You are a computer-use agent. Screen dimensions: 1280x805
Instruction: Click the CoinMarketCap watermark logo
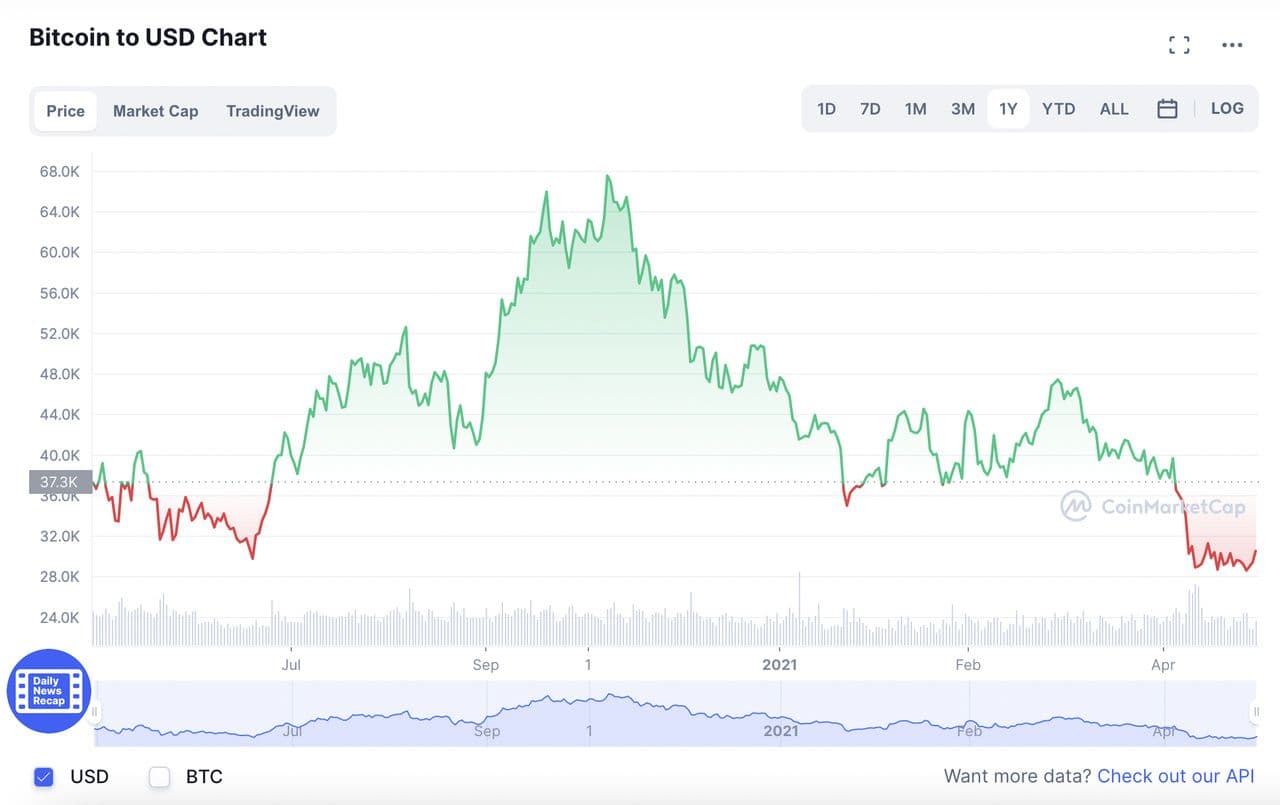1153,506
